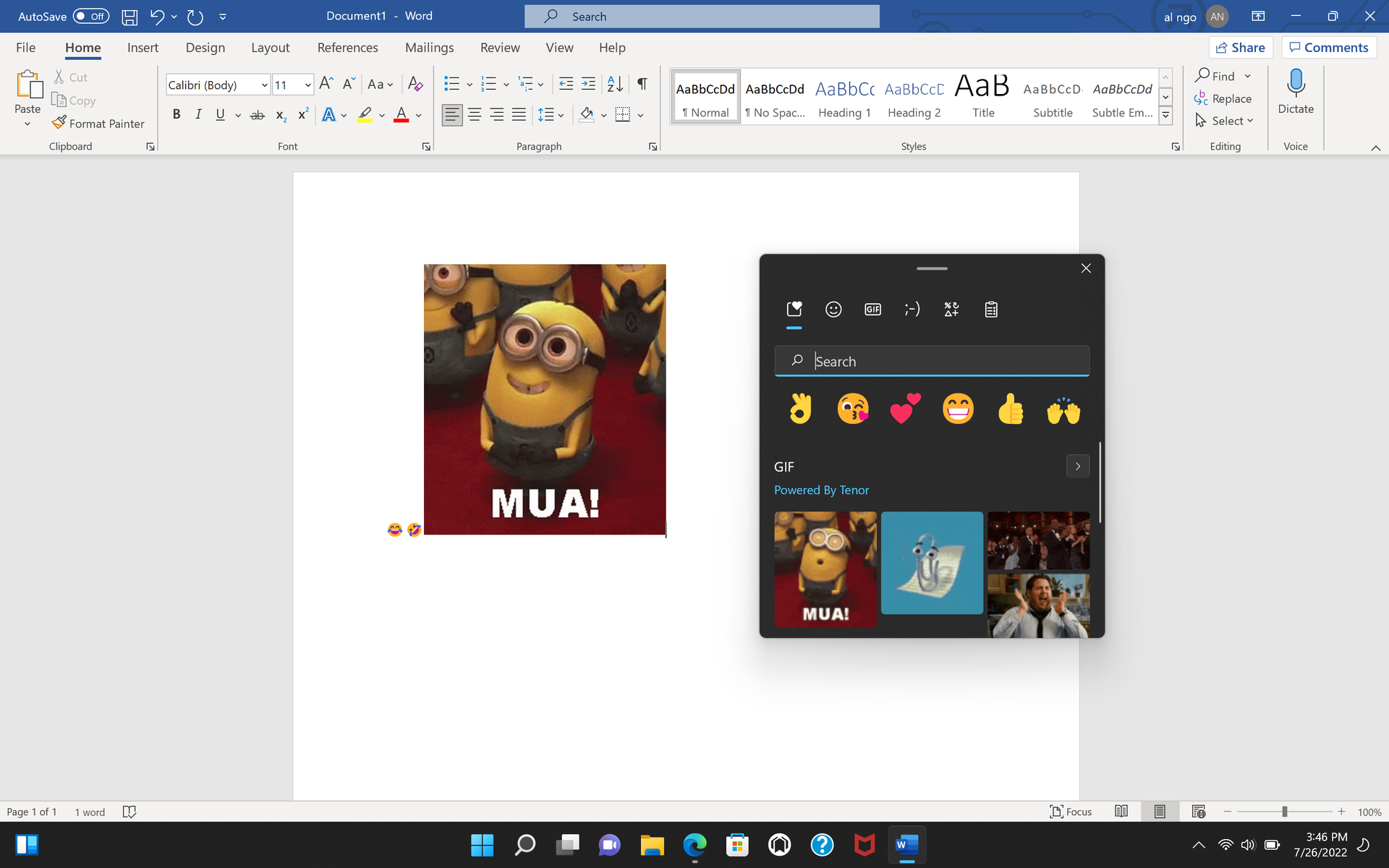
Task: Expand the bullets list dropdown arrow
Action: coord(470,85)
